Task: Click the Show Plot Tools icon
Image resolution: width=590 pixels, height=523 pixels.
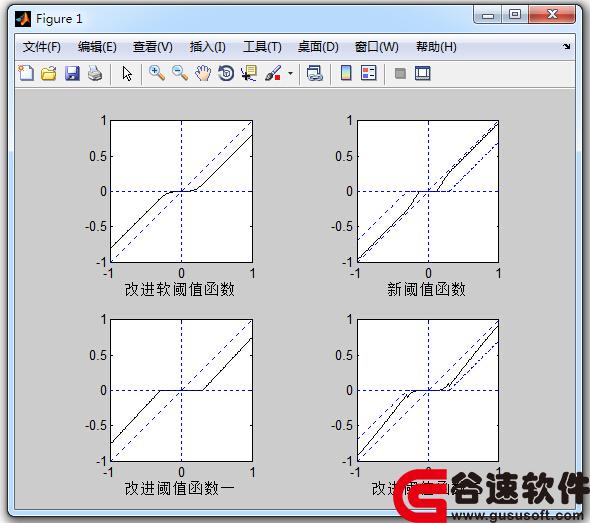Action: (423, 73)
